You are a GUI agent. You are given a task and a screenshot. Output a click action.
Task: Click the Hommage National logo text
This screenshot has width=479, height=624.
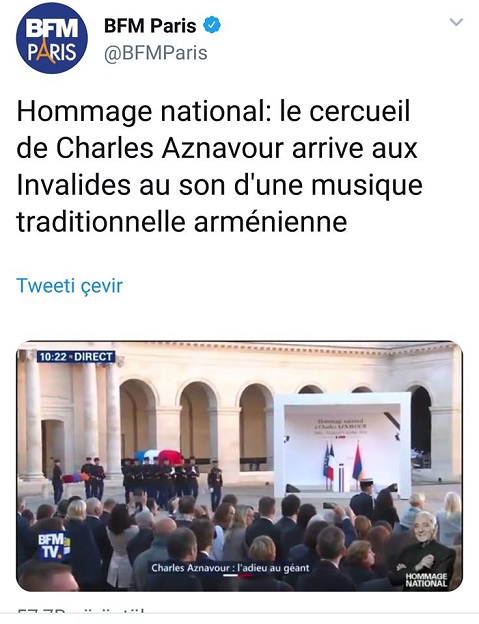pyautogui.click(x=426, y=580)
